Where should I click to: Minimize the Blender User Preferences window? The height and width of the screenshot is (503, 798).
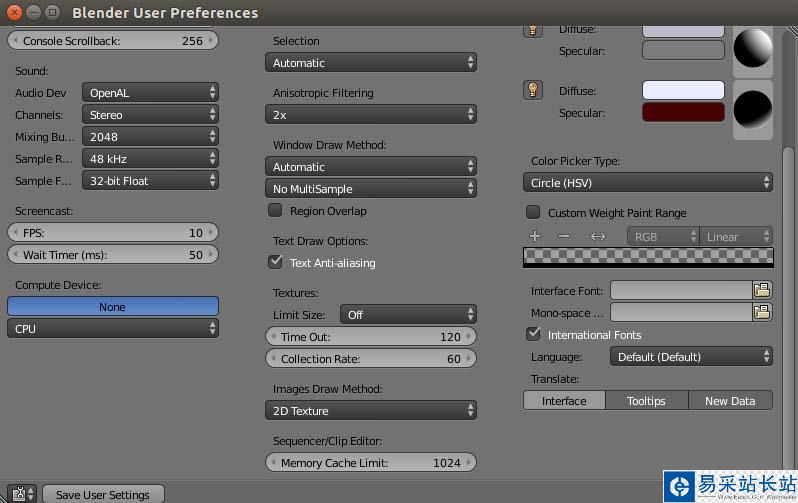click(33, 12)
